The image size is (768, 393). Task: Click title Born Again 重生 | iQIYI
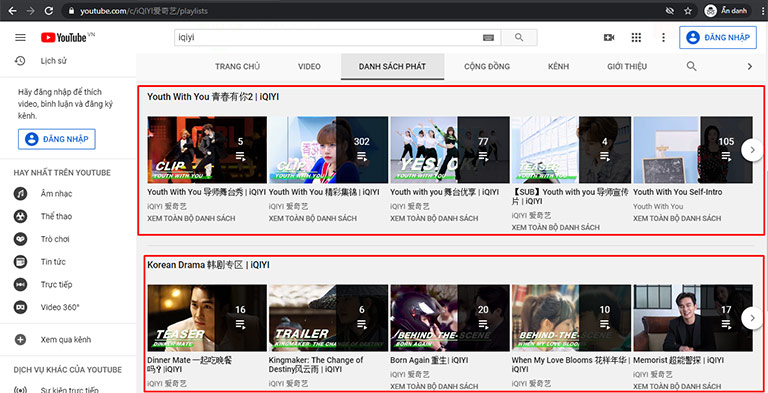[x=429, y=360]
